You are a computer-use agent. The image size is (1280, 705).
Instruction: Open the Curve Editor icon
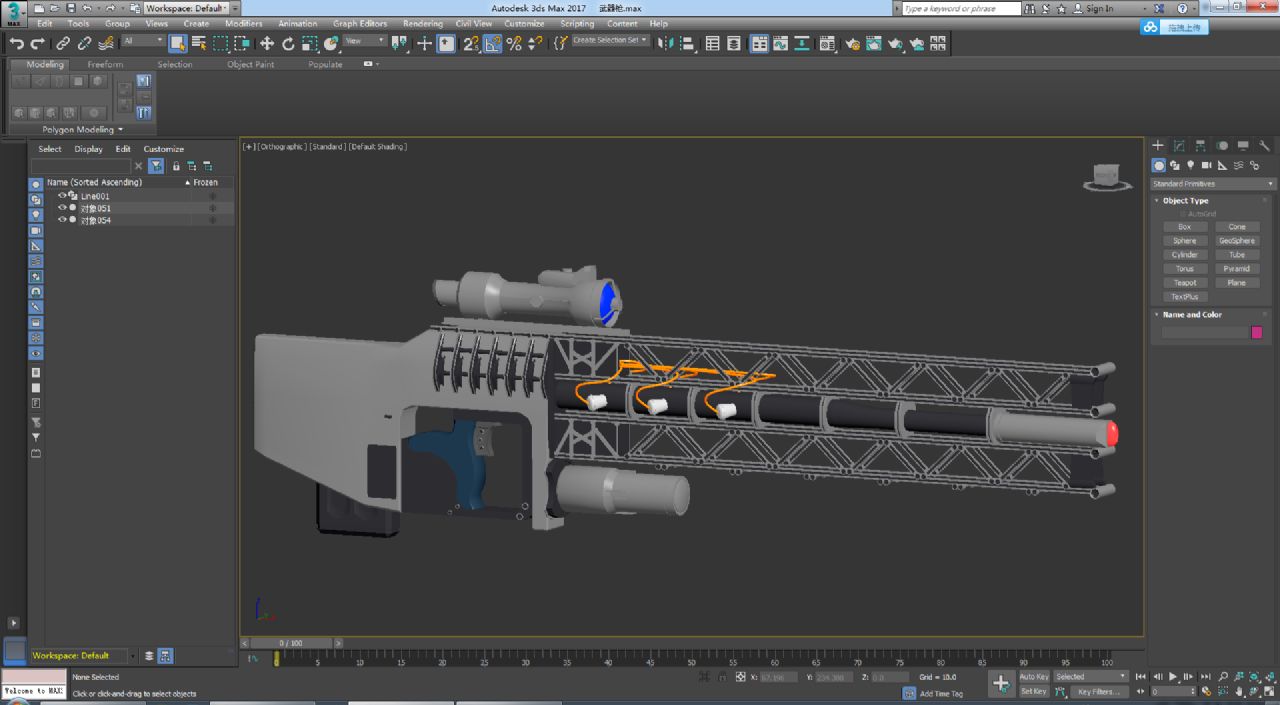(x=780, y=43)
